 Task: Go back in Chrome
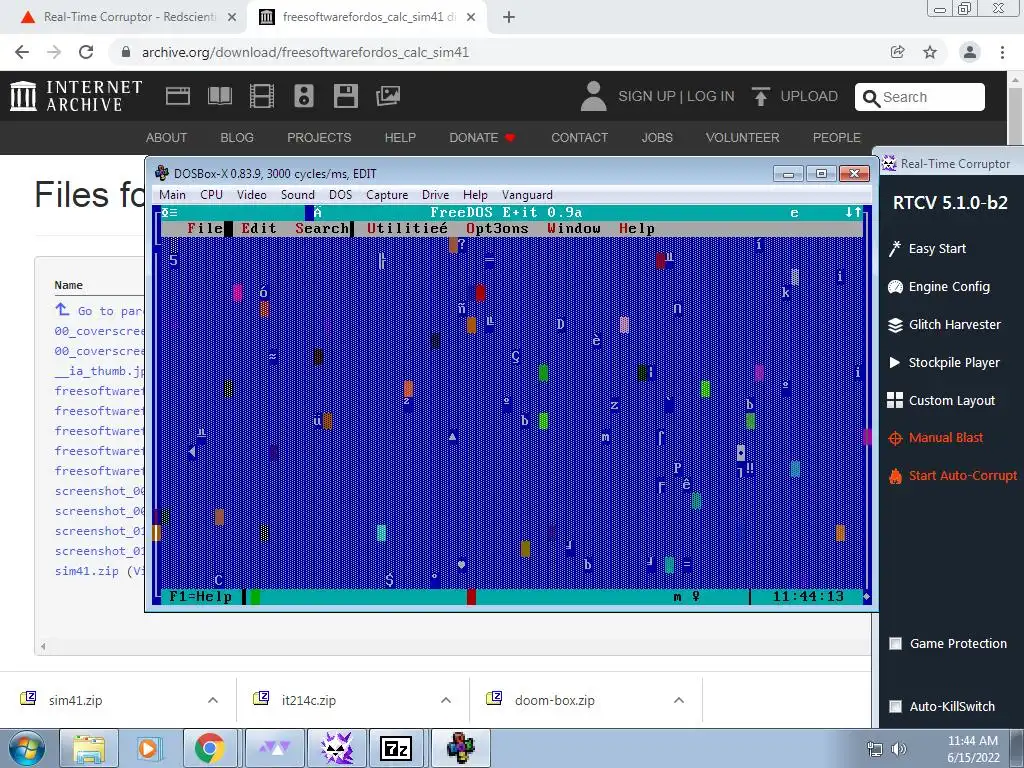tap(22, 52)
